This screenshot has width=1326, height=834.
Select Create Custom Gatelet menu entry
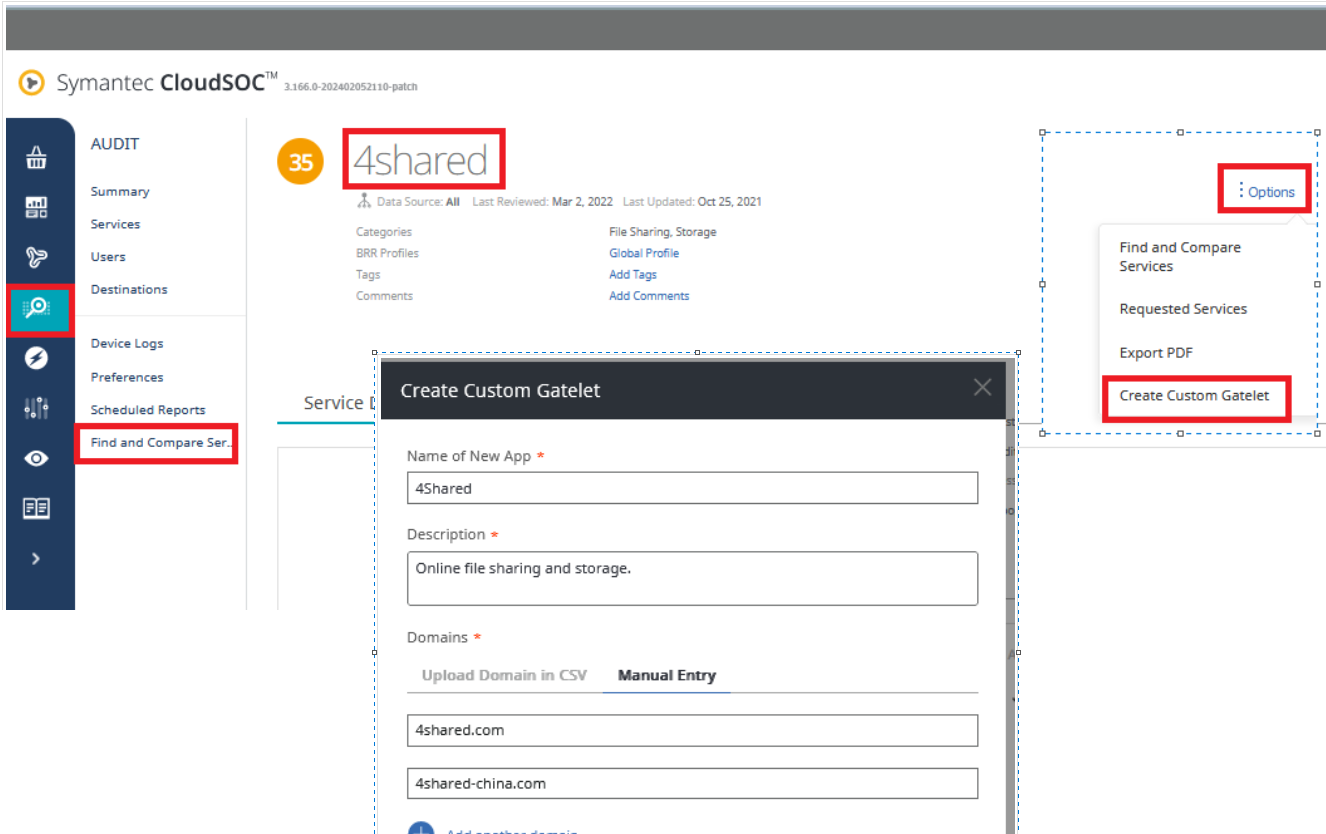click(1194, 396)
